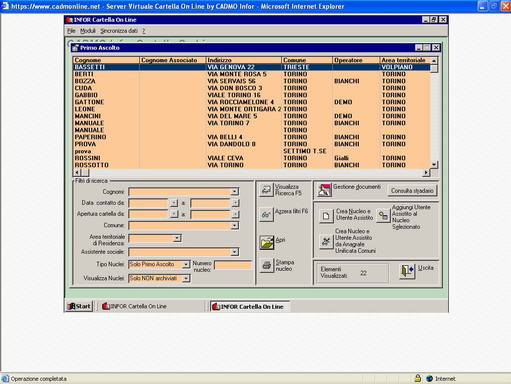Viewport: 511px width, 384px height.
Task: Click the Stampa nucleo printer icon
Action: pyautogui.click(x=266, y=266)
